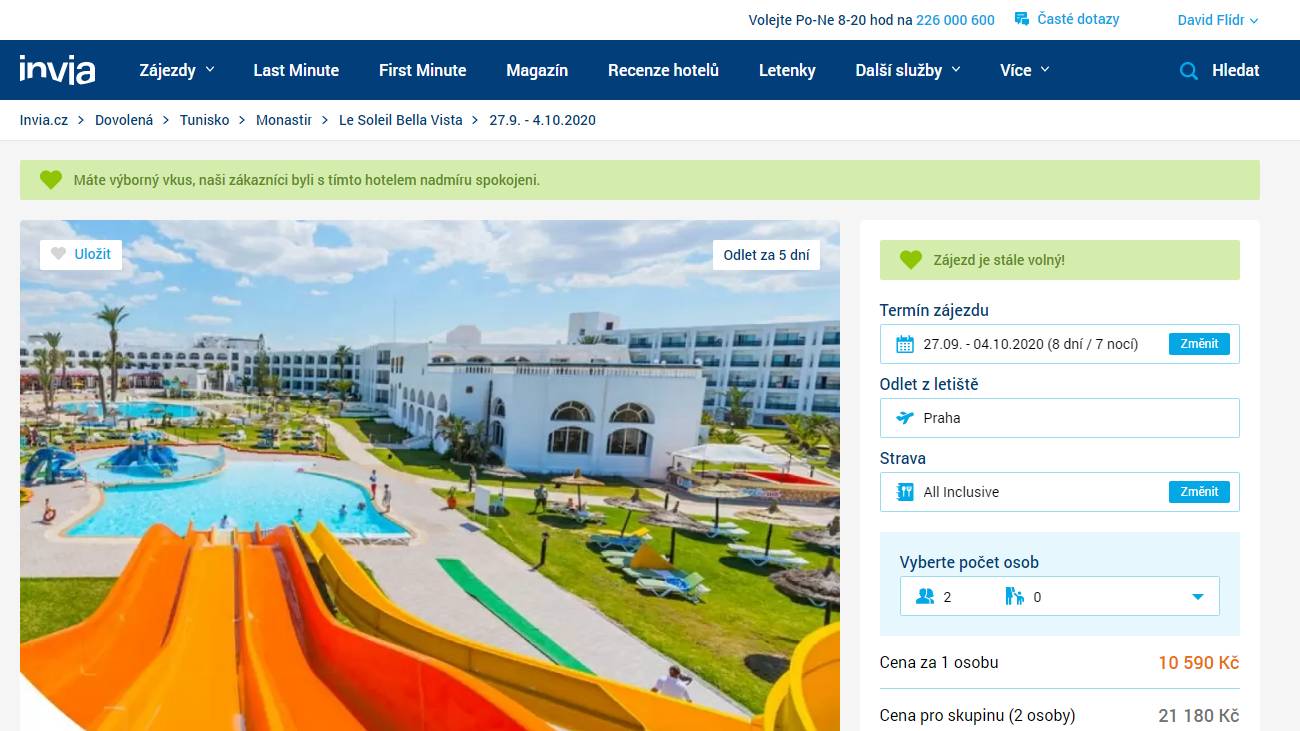Viewport: 1300px width, 731px height.
Task: Click the cutlery icon beside All Inclusive
Action: pyautogui.click(x=905, y=492)
